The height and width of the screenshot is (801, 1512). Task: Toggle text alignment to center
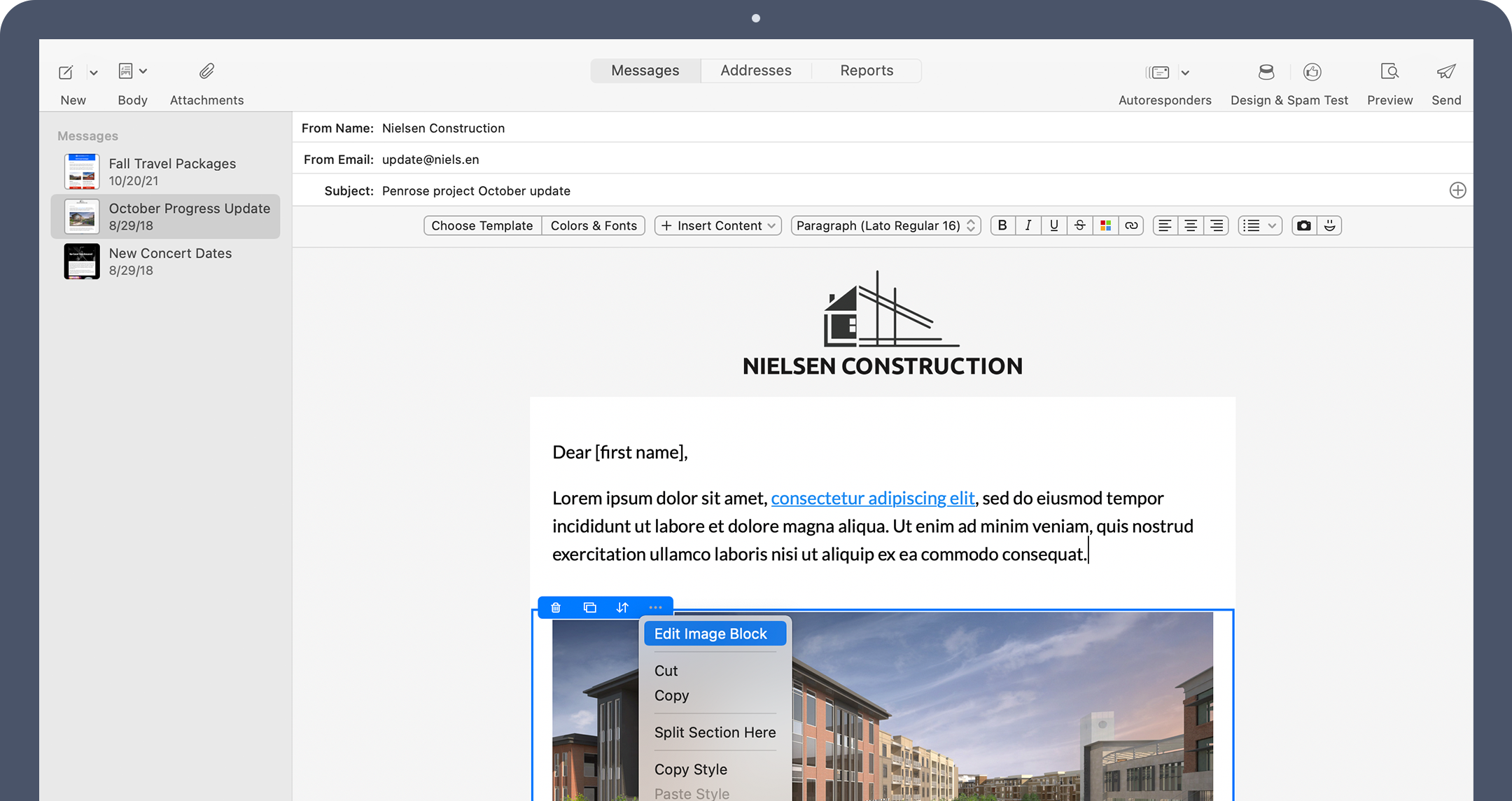(1191, 225)
